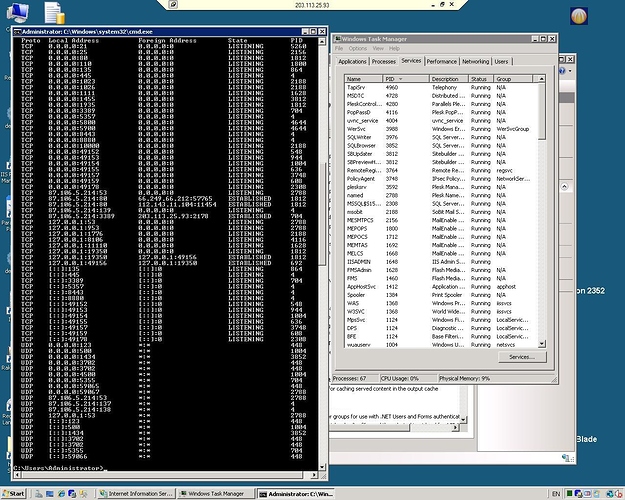
Task: Sort services by Name column header
Action: (364, 79)
